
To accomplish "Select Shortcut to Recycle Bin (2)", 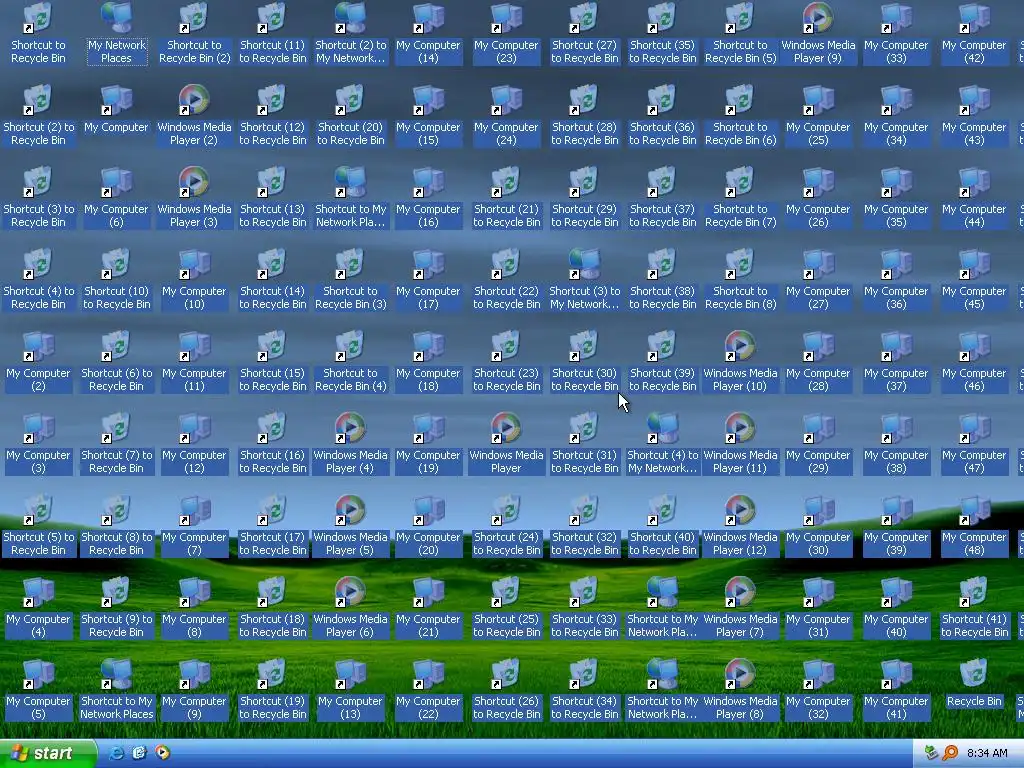I will [x=194, y=34].
